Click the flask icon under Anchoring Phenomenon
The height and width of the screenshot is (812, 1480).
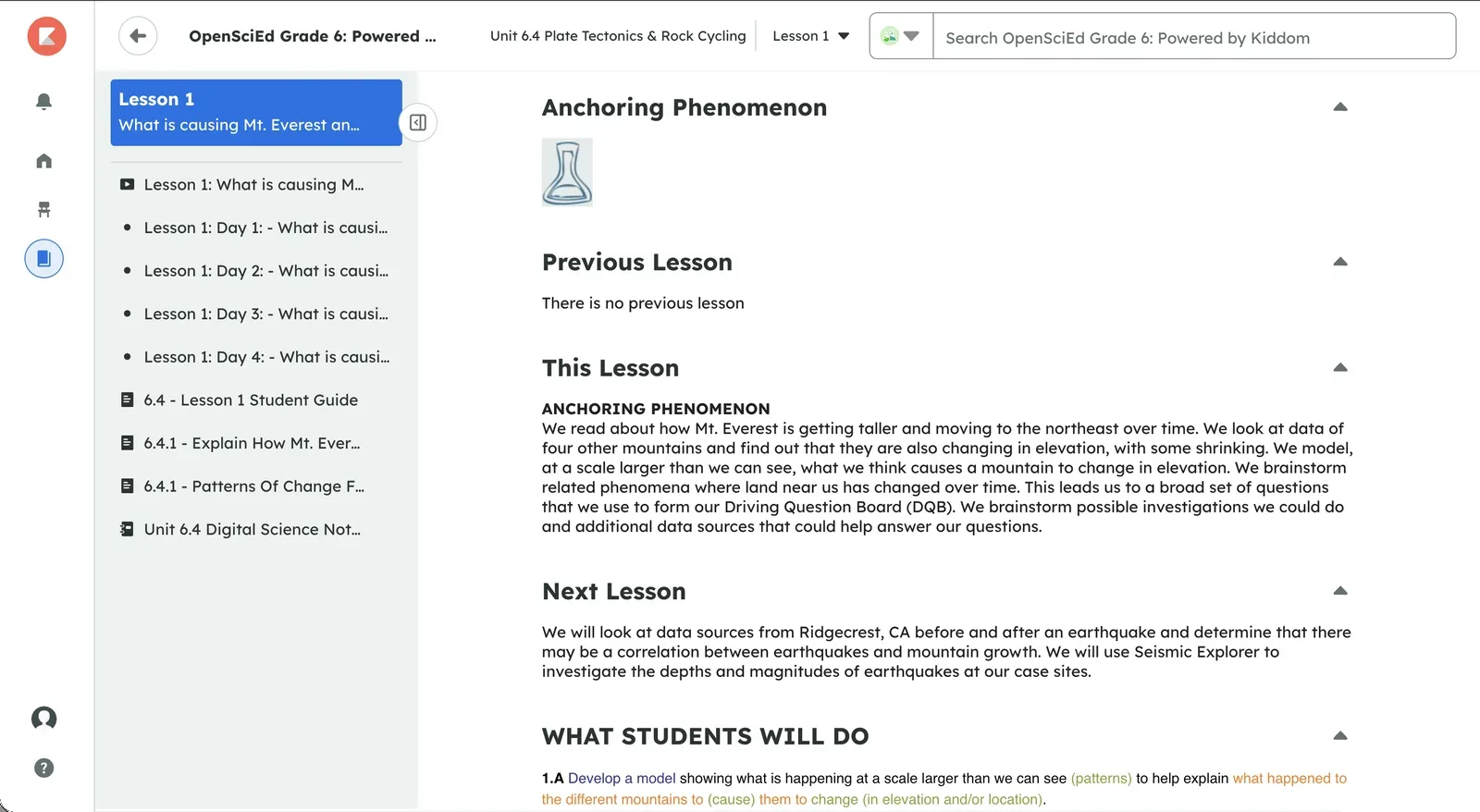[x=567, y=172]
